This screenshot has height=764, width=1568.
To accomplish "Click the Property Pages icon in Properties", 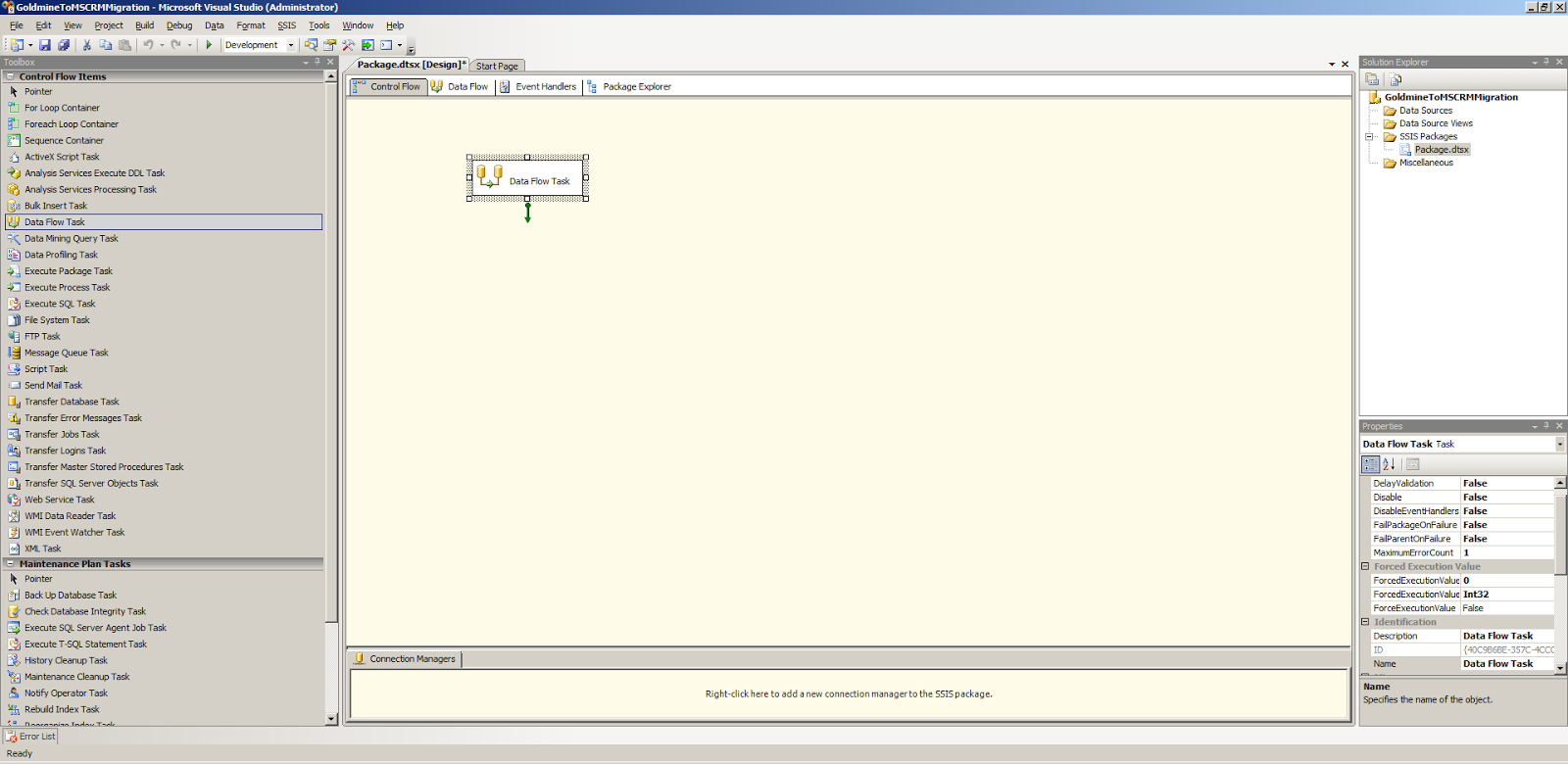I will click(x=1413, y=464).
